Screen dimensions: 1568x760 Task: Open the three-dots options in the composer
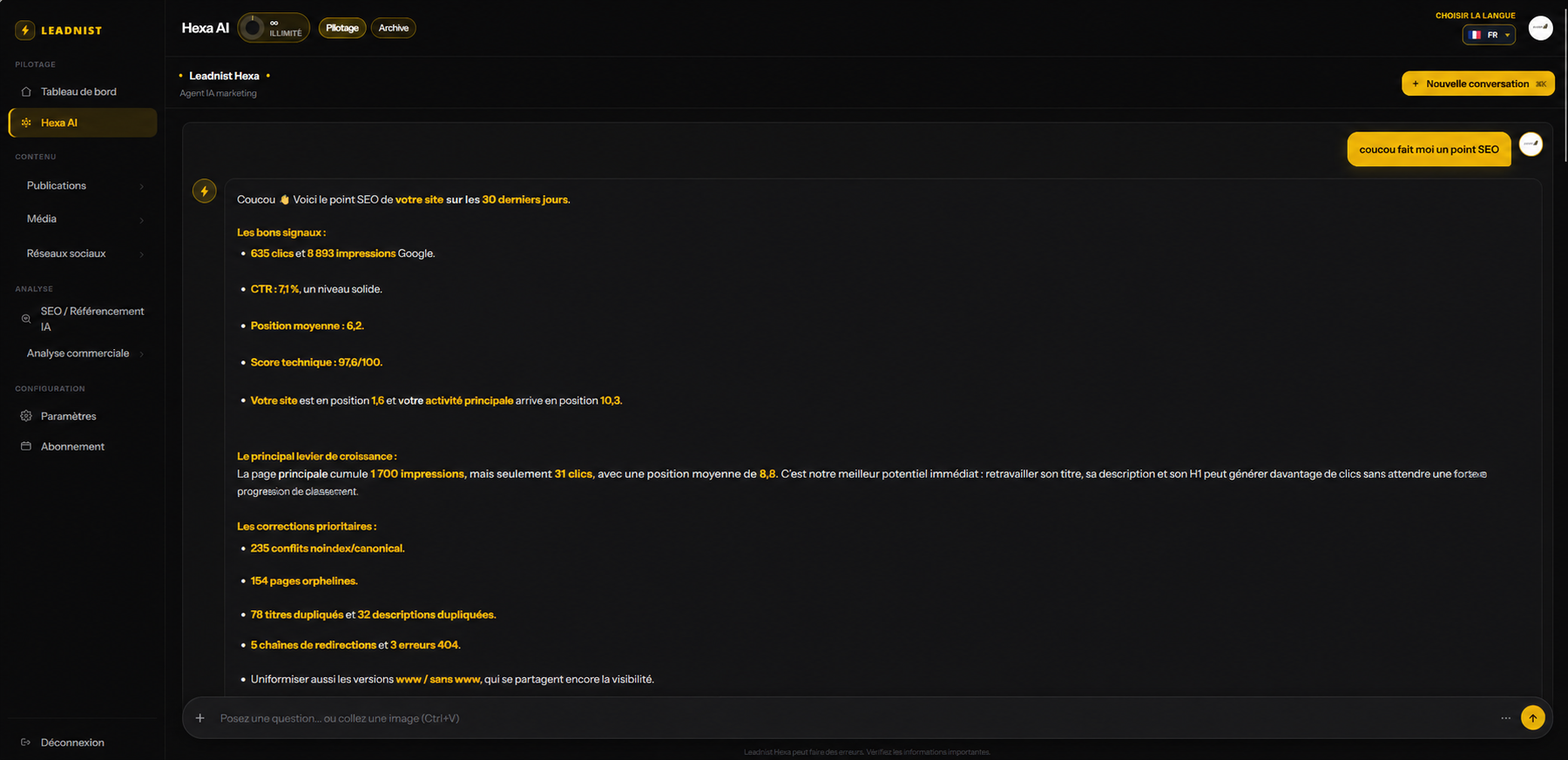1506,718
